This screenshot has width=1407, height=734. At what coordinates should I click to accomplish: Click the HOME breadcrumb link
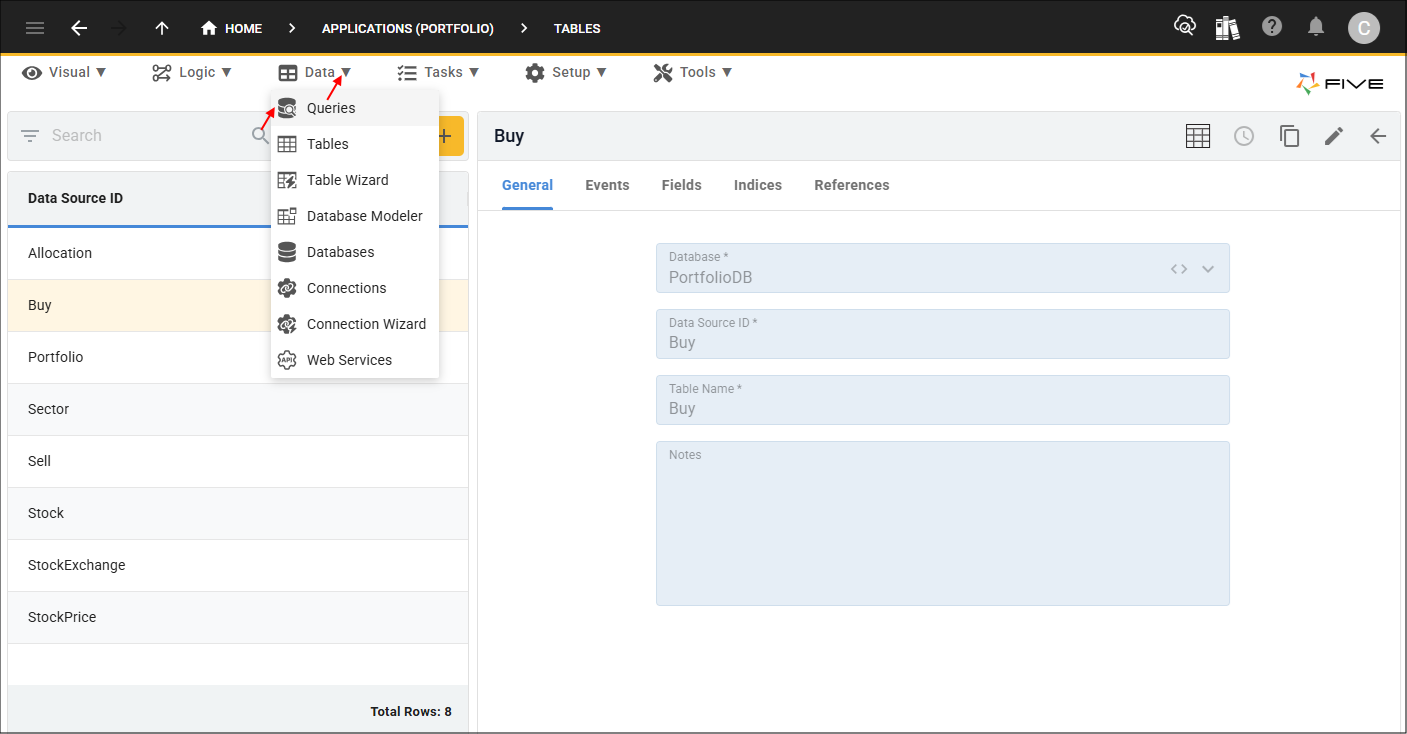pyautogui.click(x=232, y=28)
